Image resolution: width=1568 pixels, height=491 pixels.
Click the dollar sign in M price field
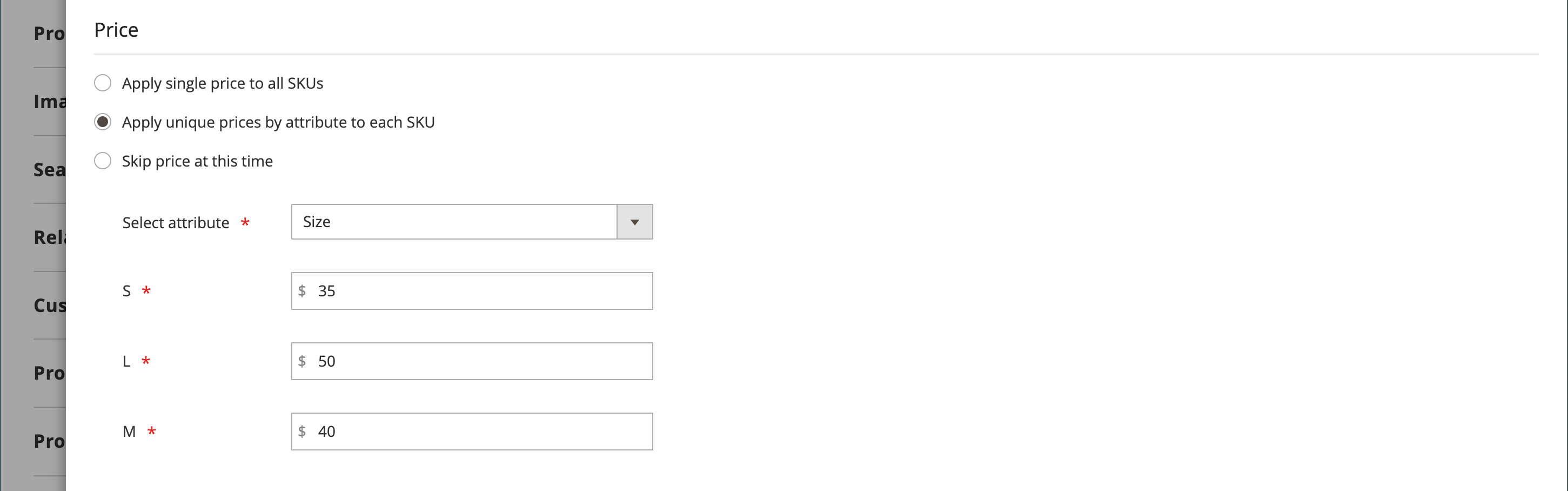coord(302,432)
